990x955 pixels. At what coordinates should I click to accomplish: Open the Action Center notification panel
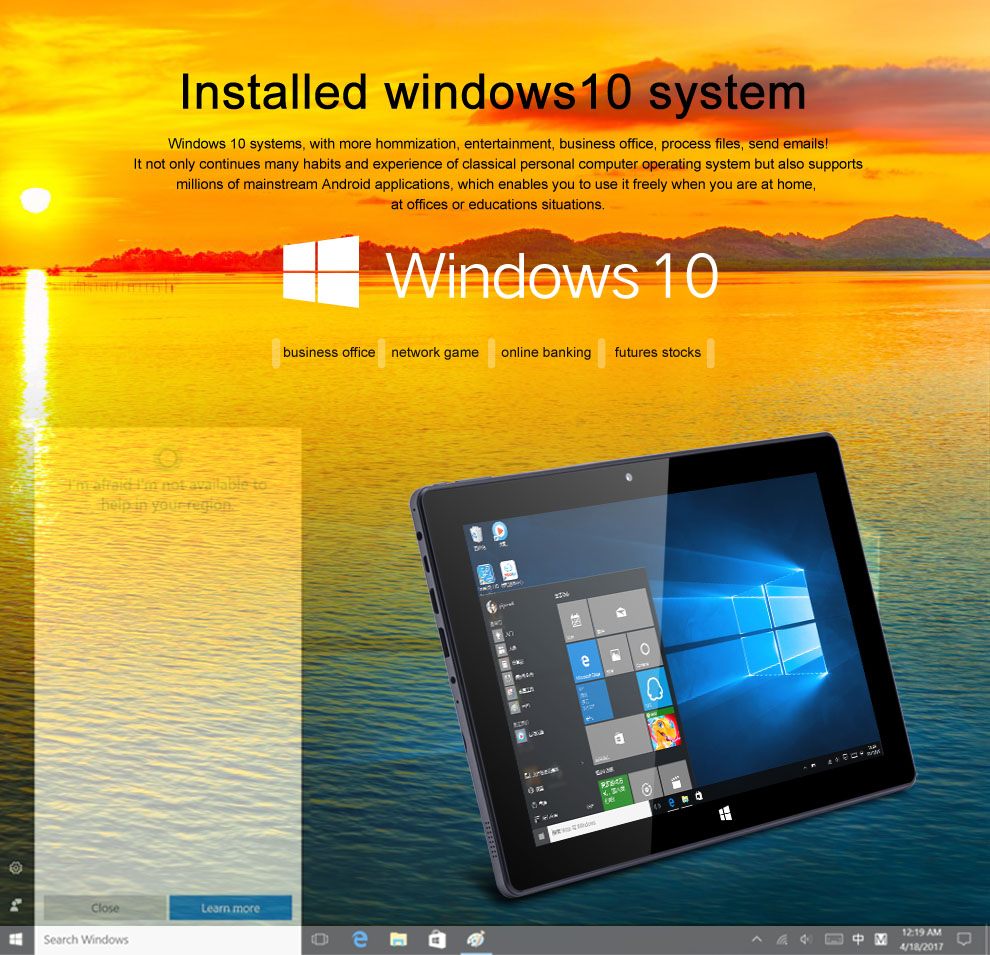pyautogui.click(x=964, y=940)
